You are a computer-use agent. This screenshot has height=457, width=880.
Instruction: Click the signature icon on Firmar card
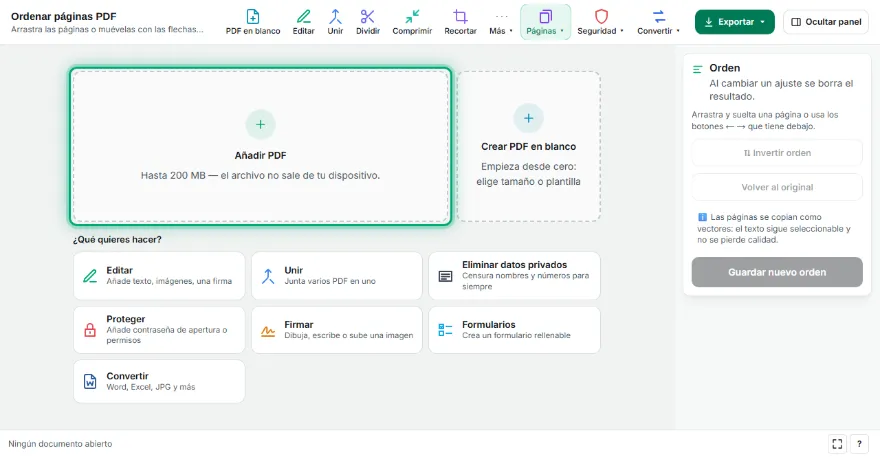268,331
